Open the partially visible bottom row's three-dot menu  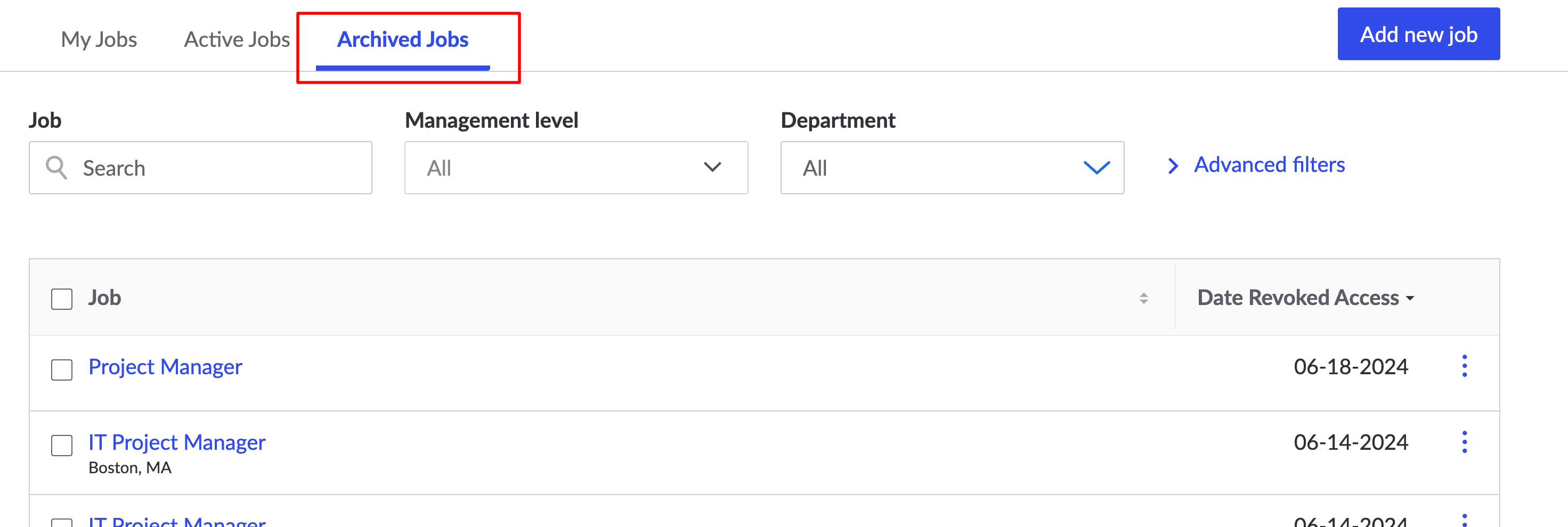tap(1464, 520)
